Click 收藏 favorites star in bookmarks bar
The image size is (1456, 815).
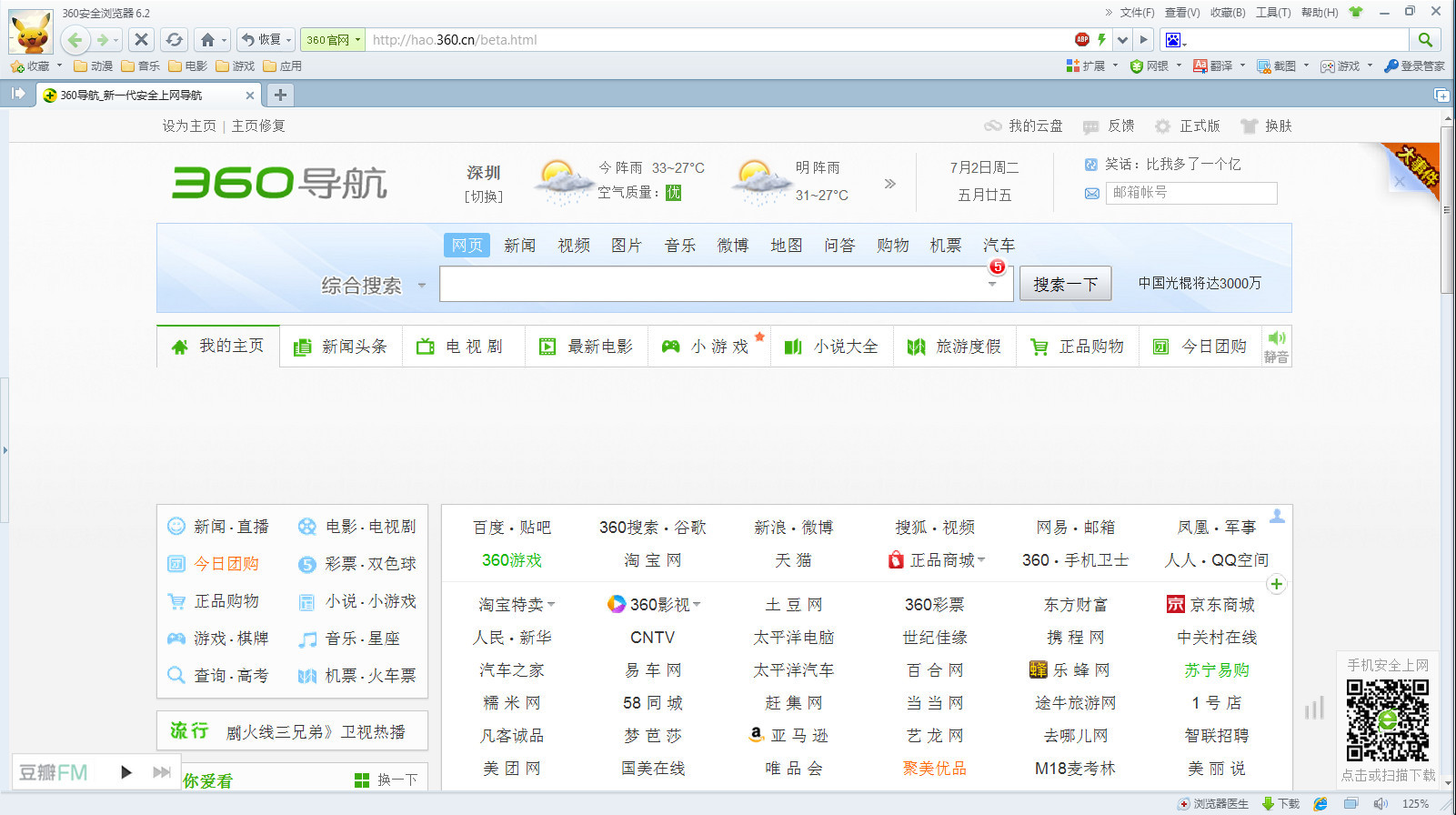30,65
